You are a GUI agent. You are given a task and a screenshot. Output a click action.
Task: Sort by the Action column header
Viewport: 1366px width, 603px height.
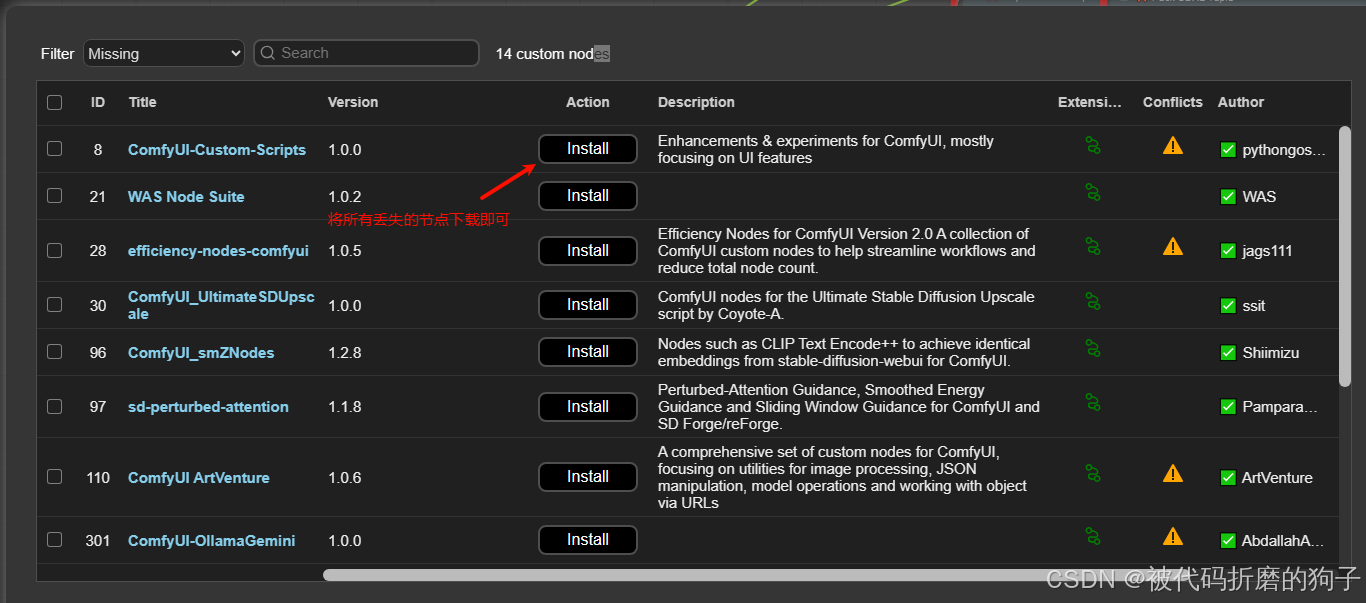pos(588,102)
